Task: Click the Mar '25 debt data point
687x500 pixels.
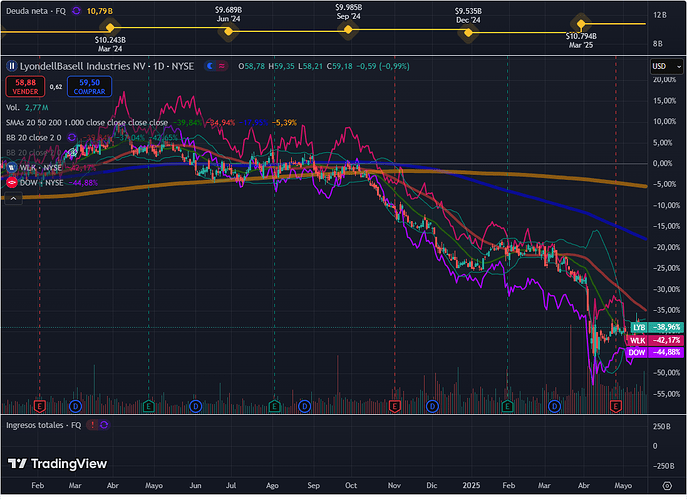Action: point(581,24)
